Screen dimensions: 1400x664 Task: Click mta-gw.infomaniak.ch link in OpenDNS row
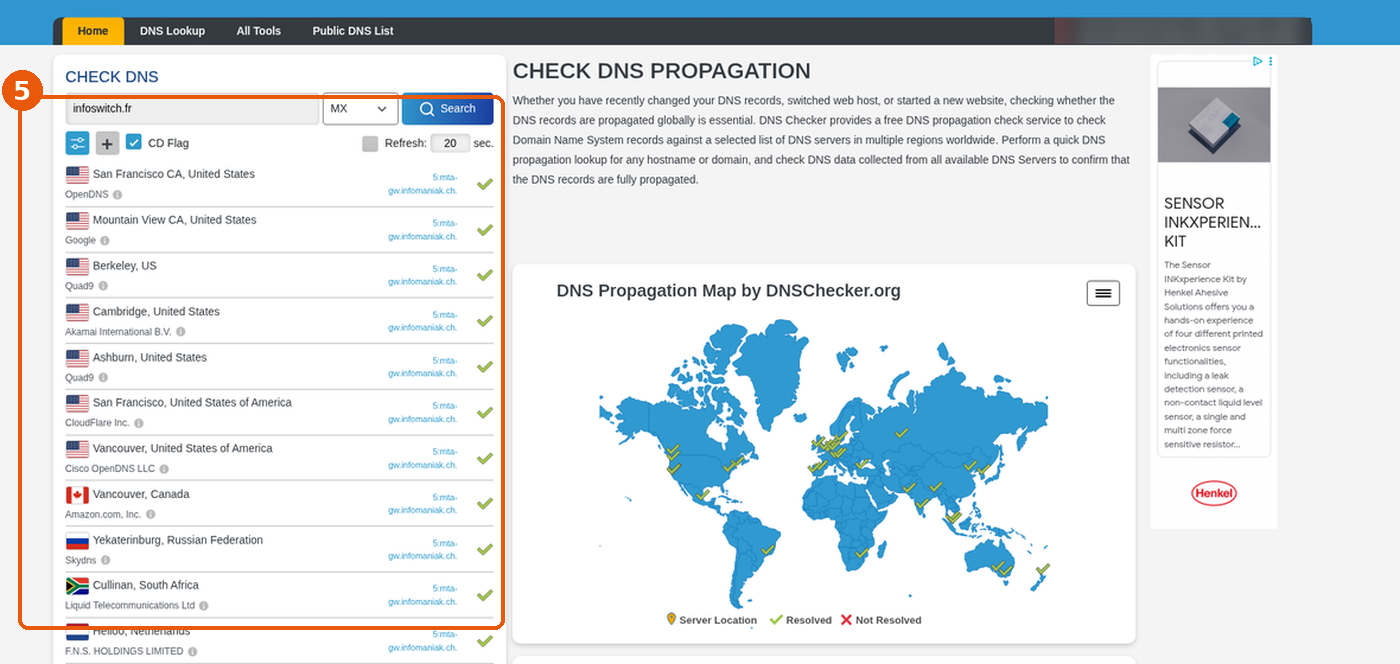[423, 184]
